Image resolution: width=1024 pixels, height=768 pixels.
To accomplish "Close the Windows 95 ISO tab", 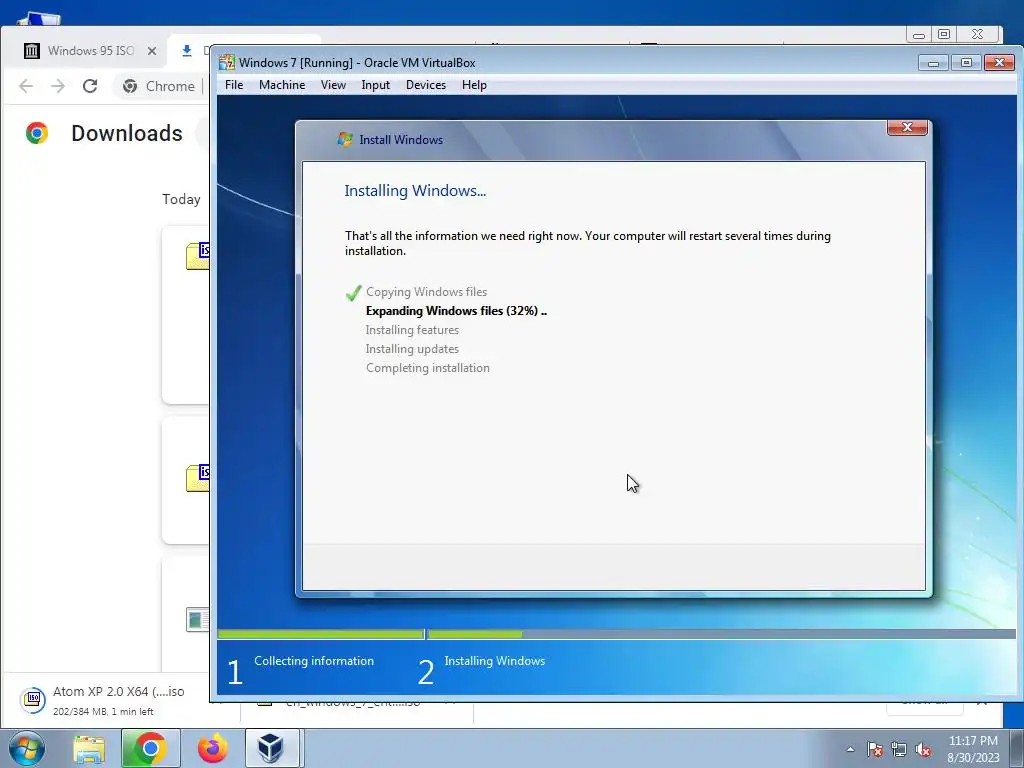I will (x=152, y=51).
